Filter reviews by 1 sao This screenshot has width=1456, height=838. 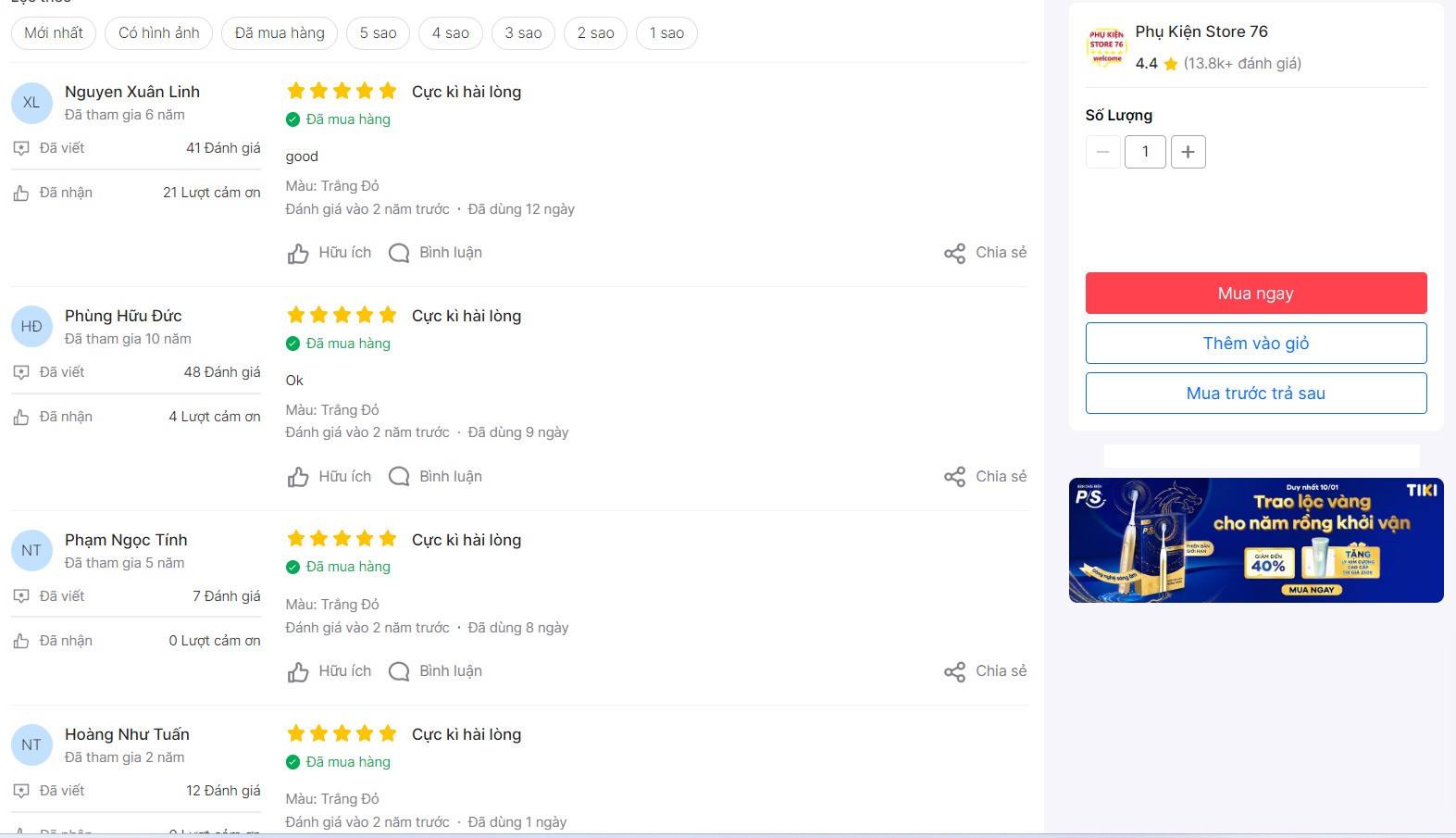666,33
